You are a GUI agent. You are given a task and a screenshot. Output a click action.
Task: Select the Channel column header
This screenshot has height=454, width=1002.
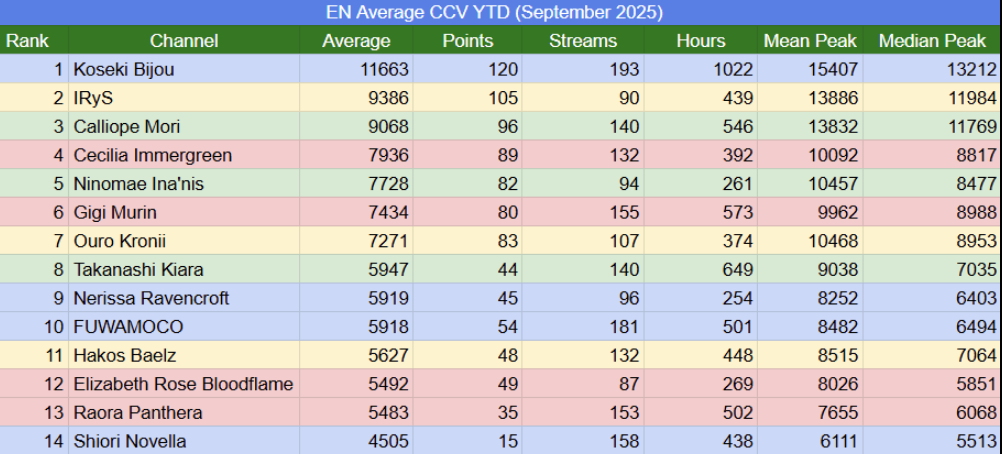(184, 41)
